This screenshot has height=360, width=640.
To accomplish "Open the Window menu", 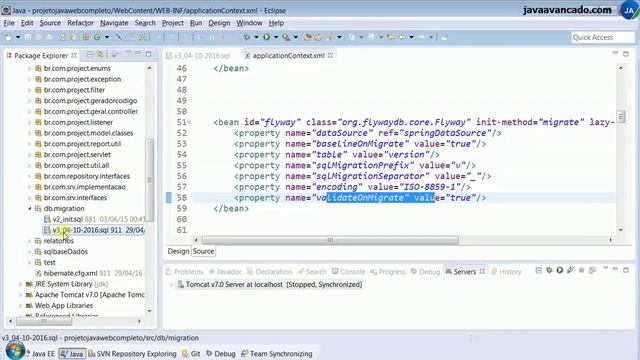I will coord(249,23).
